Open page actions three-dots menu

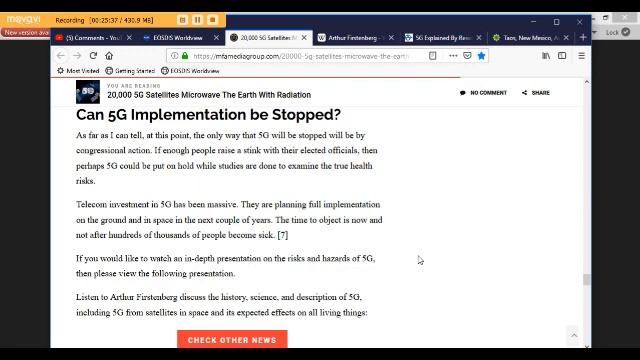point(453,56)
